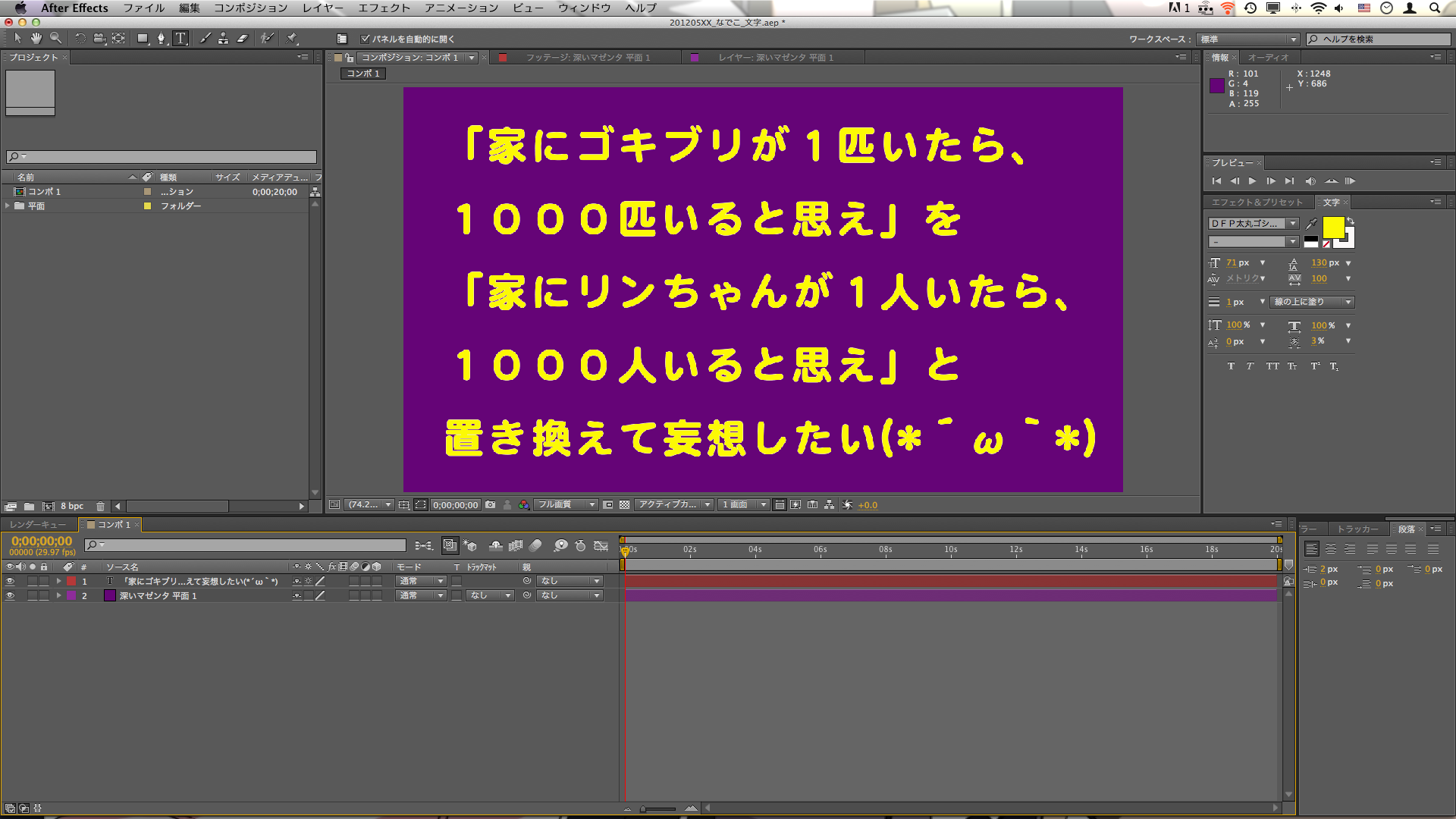Viewport: 1456px width, 819px height.
Task: Toggle visibility of 深いマゼンタ平面1 layer
Action: click(x=11, y=595)
